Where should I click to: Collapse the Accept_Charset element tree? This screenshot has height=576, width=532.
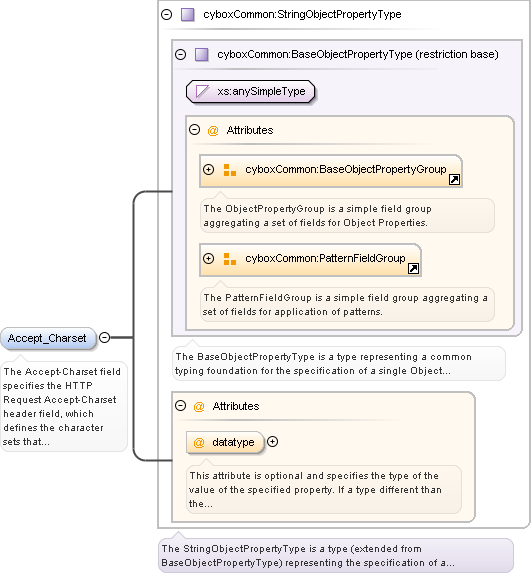click(105, 337)
